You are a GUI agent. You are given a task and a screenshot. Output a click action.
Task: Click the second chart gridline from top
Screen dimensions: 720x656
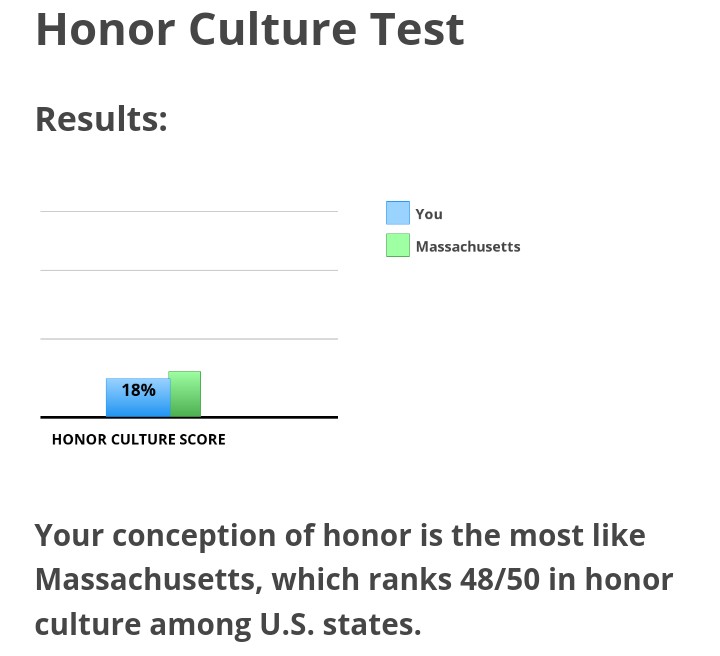coord(189,270)
